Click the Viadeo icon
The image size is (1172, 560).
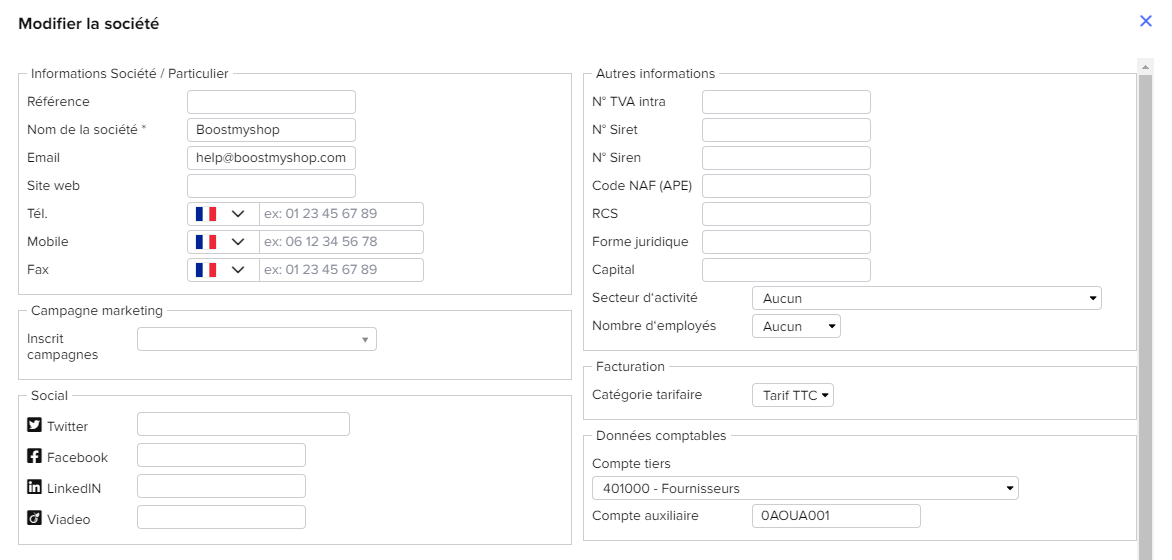click(x=34, y=518)
